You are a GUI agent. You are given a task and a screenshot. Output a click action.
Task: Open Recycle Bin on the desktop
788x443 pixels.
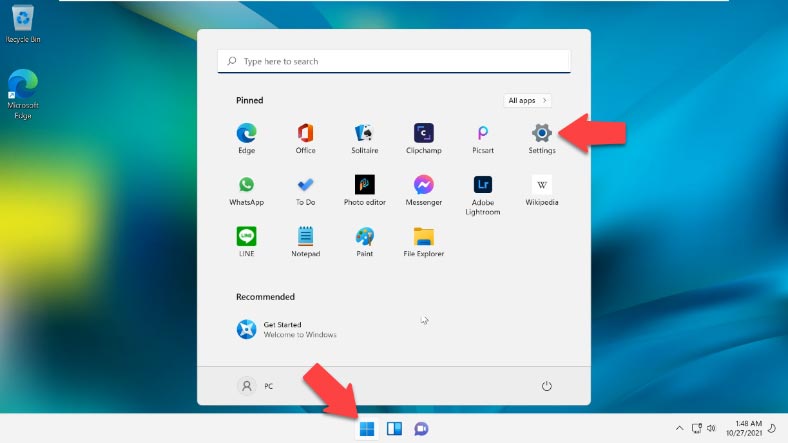[x=23, y=24]
